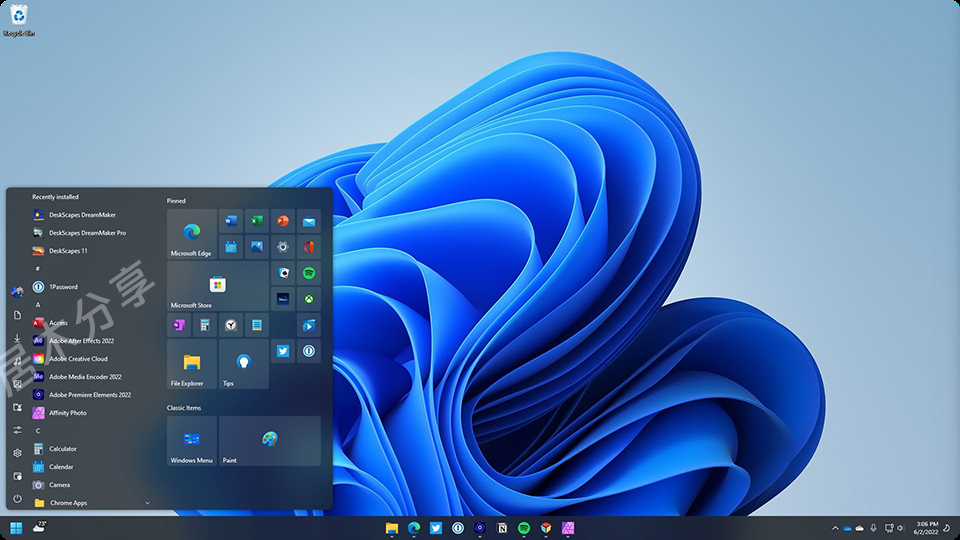Screen dimensions: 960x540
Task: Open the Tips pinned tile
Action: coord(244,364)
